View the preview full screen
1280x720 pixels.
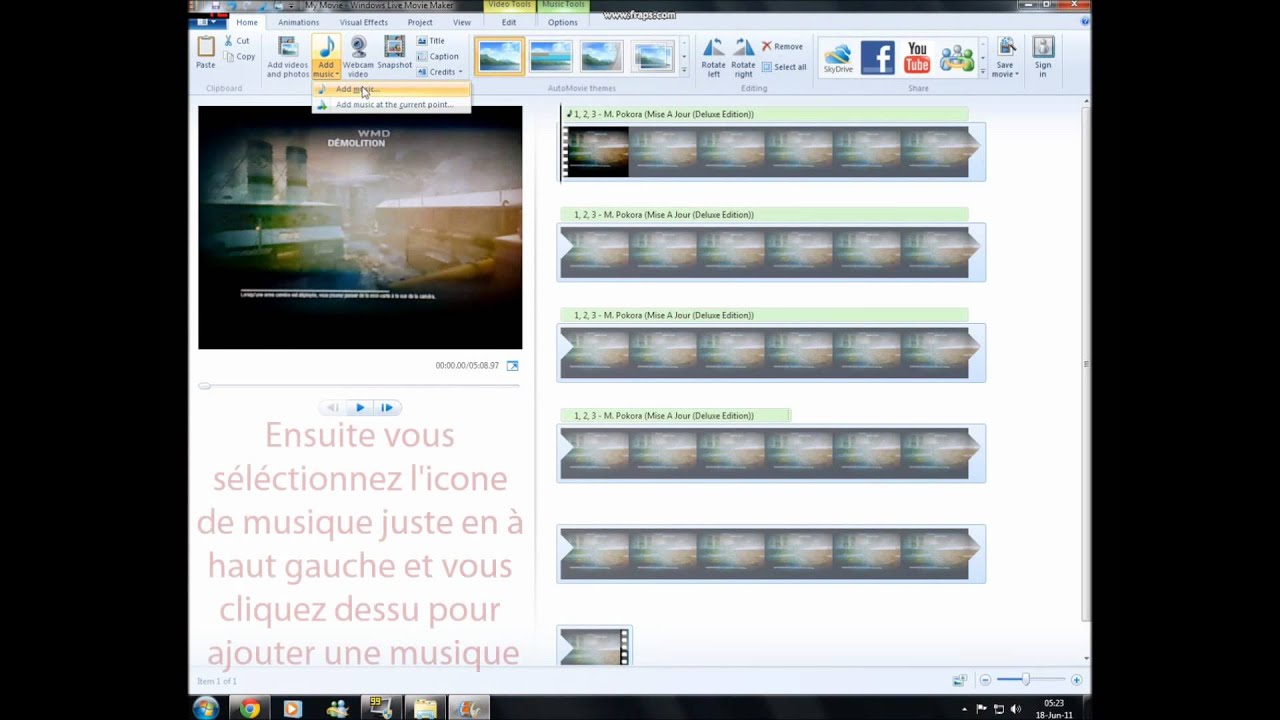click(513, 366)
